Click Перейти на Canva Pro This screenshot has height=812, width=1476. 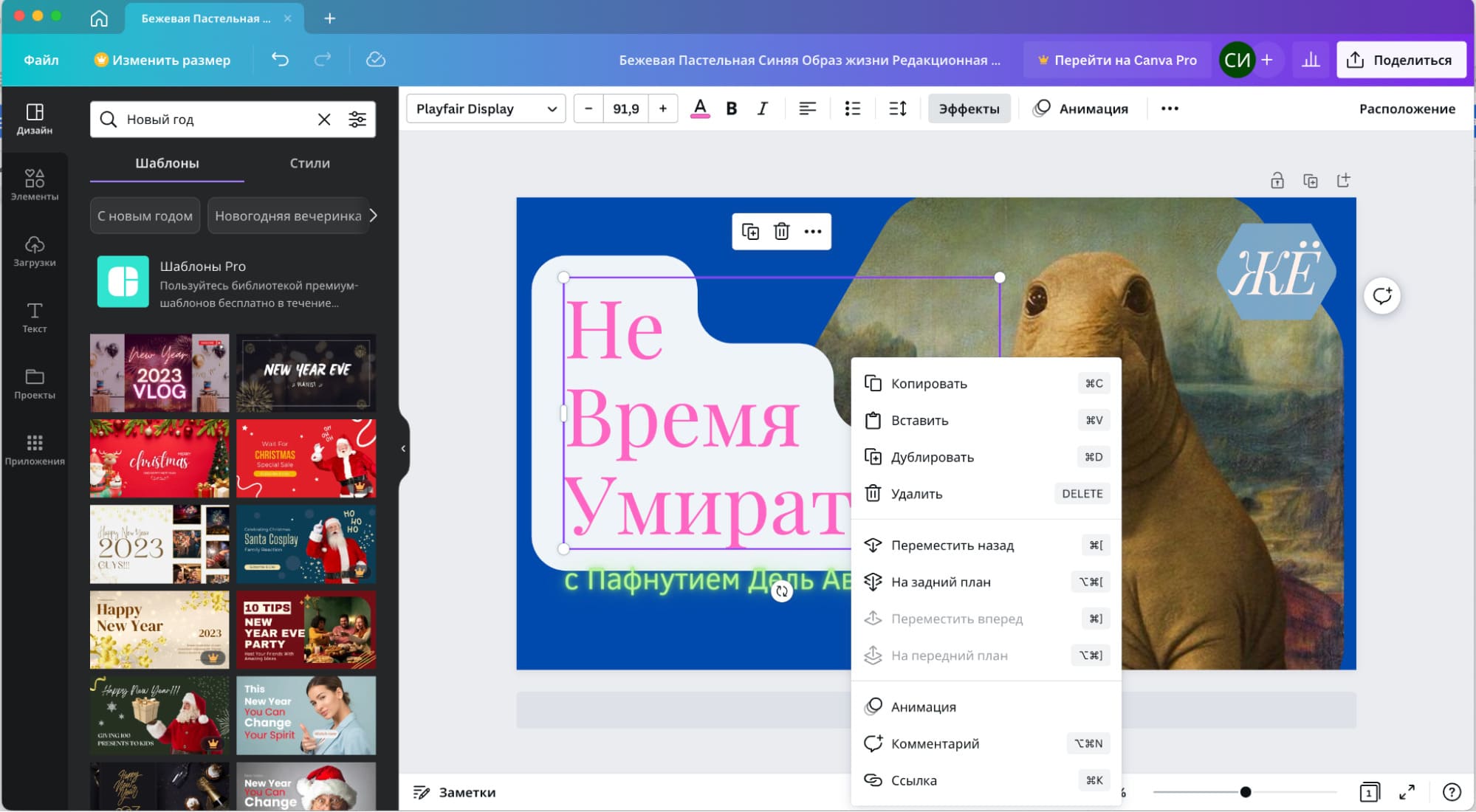coord(1116,60)
